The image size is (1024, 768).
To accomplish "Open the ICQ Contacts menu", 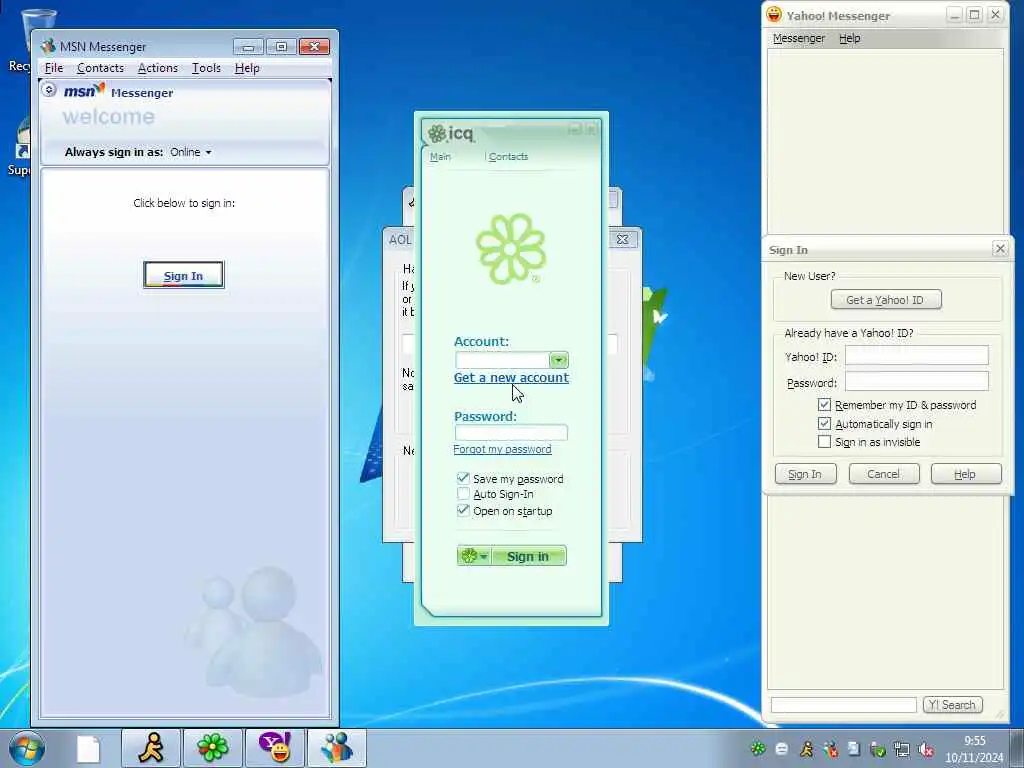I will click(508, 157).
